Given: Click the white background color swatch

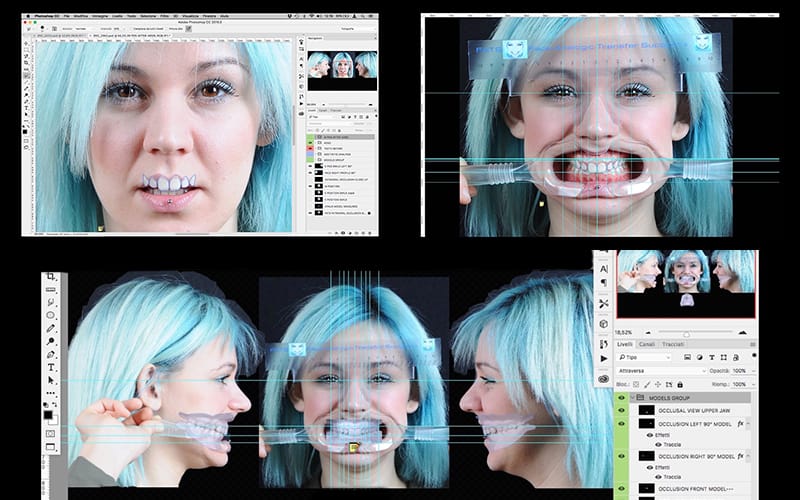Looking at the screenshot, I should 55,422.
